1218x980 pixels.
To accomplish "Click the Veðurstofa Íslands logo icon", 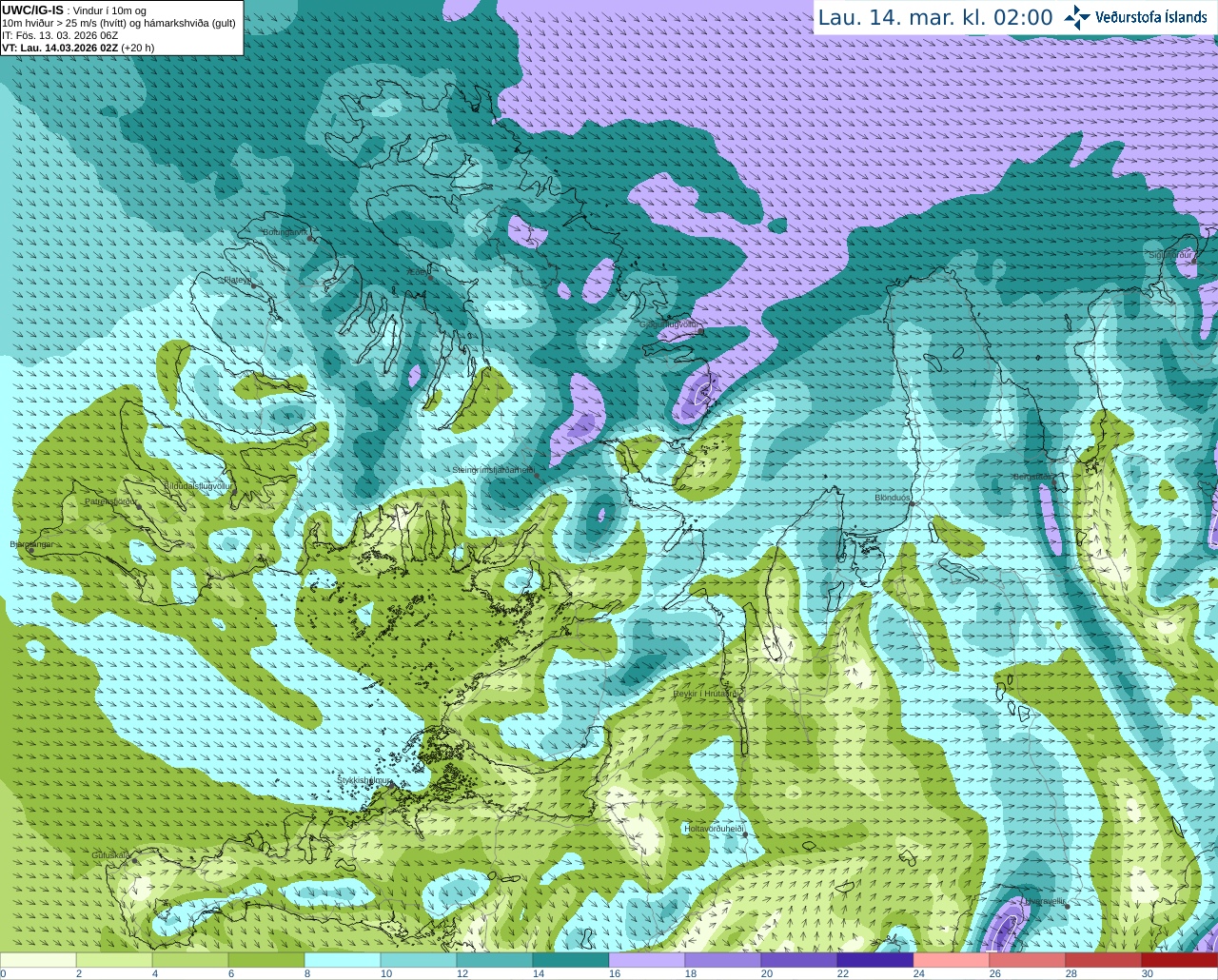I will pyautogui.click(x=1077, y=17).
